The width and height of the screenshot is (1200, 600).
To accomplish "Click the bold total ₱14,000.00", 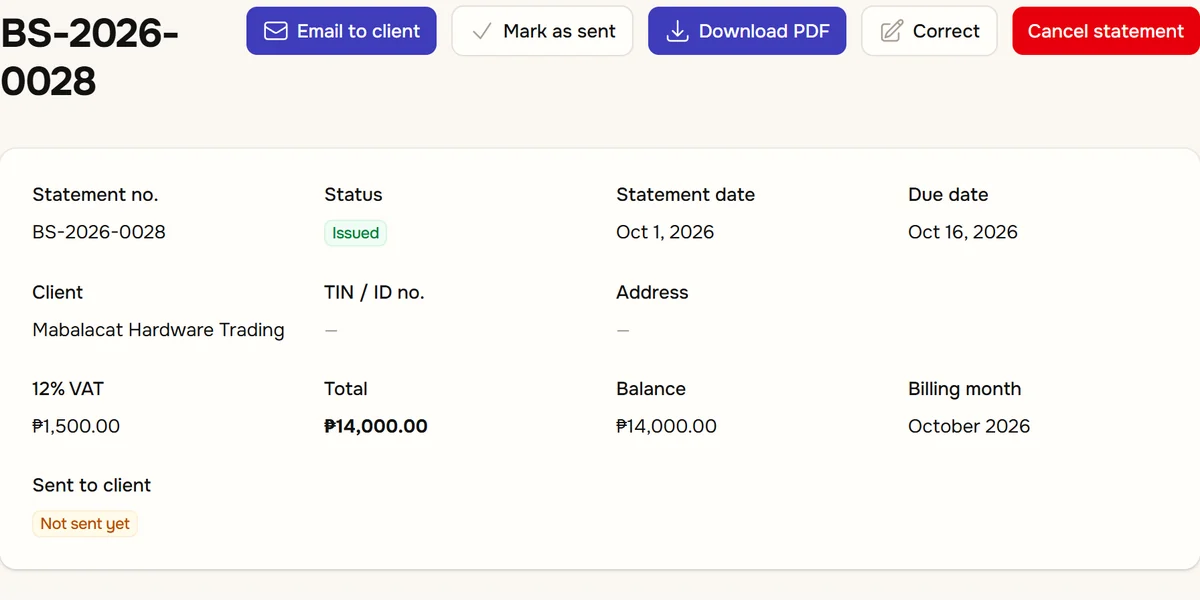I will pyautogui.click(x=376, y=426).
